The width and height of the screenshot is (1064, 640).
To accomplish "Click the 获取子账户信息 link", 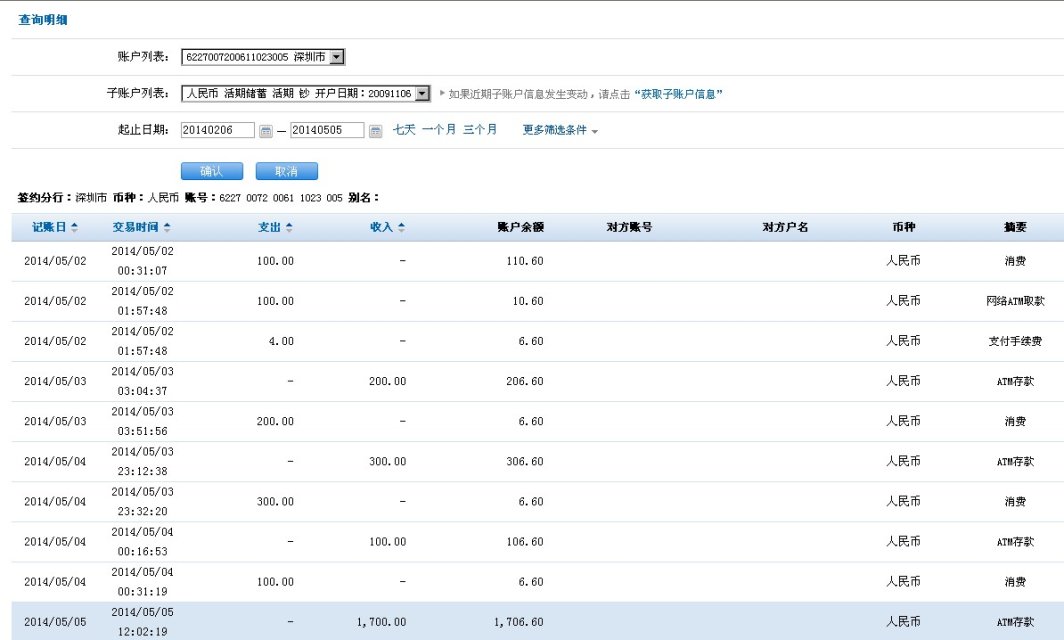I will tap(679, 94).
